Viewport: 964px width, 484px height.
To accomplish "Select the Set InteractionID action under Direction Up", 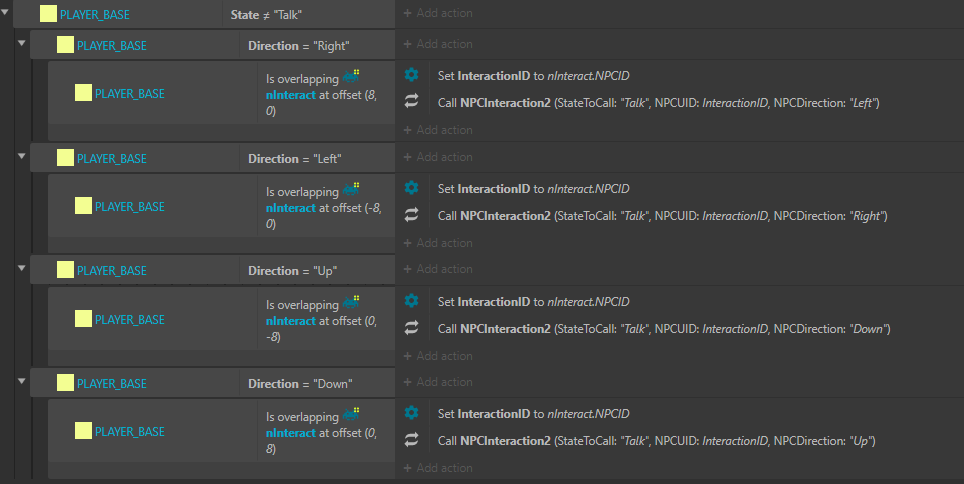I will (533, 301).
